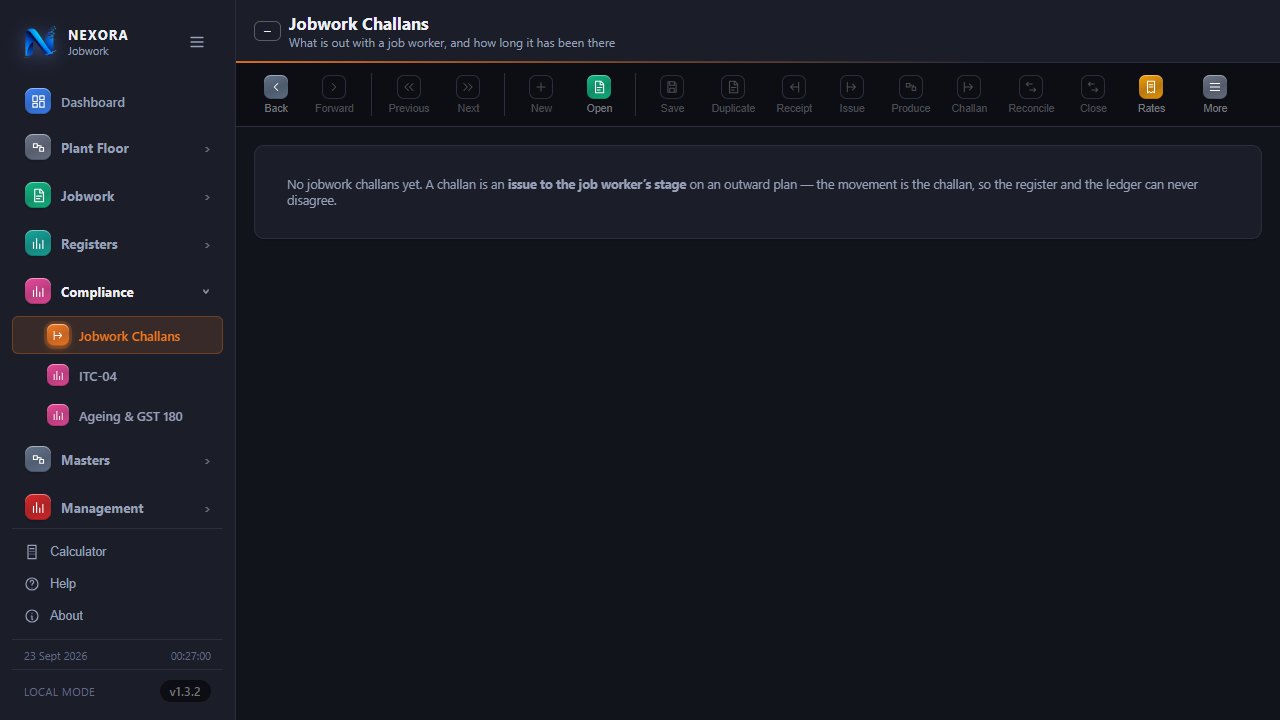The image size is (1280, 720).
Task: Go to Previous record icon
Action: 409,87
